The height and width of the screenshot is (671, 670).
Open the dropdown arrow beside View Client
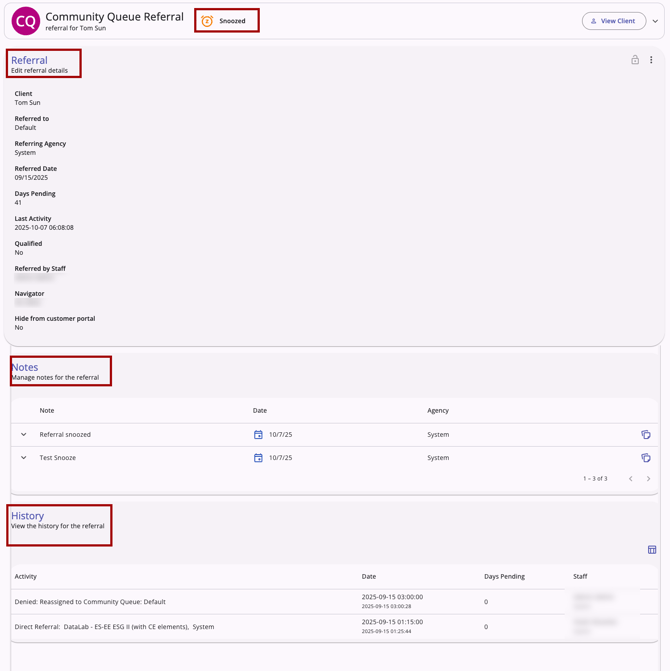coord(655,21)
